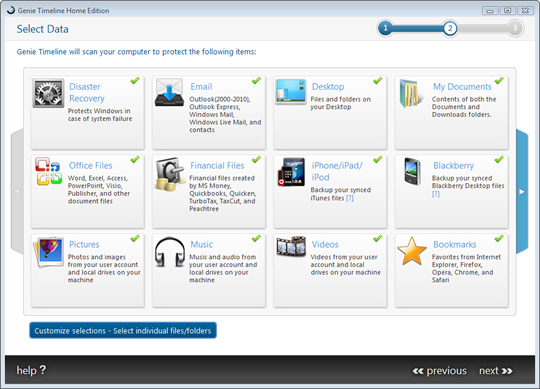This screenshot has width=540, height=389.
Task: Uncheck the Desktop green checkmark
Action: pyautogui.click(x=378, y=81)
